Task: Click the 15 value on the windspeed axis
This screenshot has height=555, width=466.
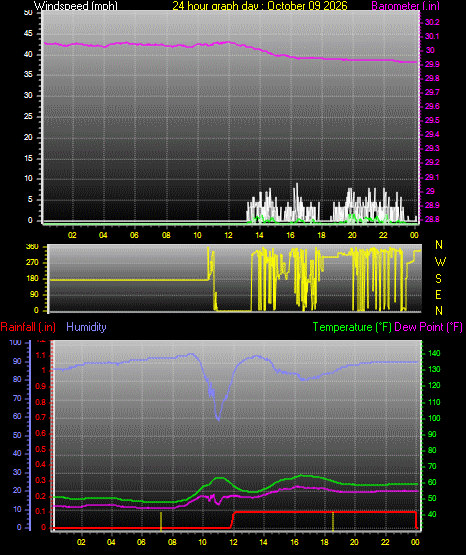Action: pos(28,158)
